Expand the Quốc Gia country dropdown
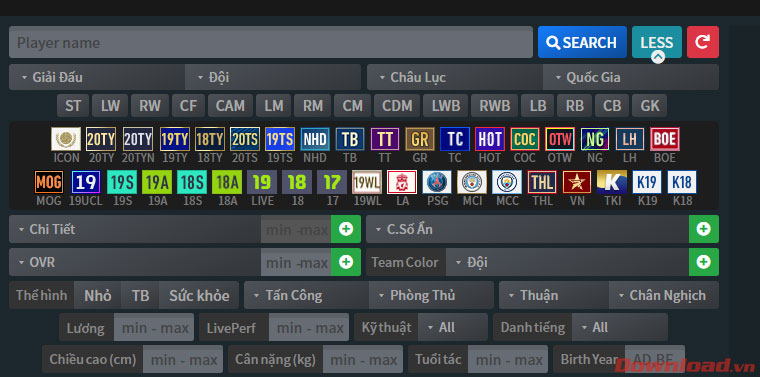The height and width of the screenshot is (377, 760). (631, 78)
